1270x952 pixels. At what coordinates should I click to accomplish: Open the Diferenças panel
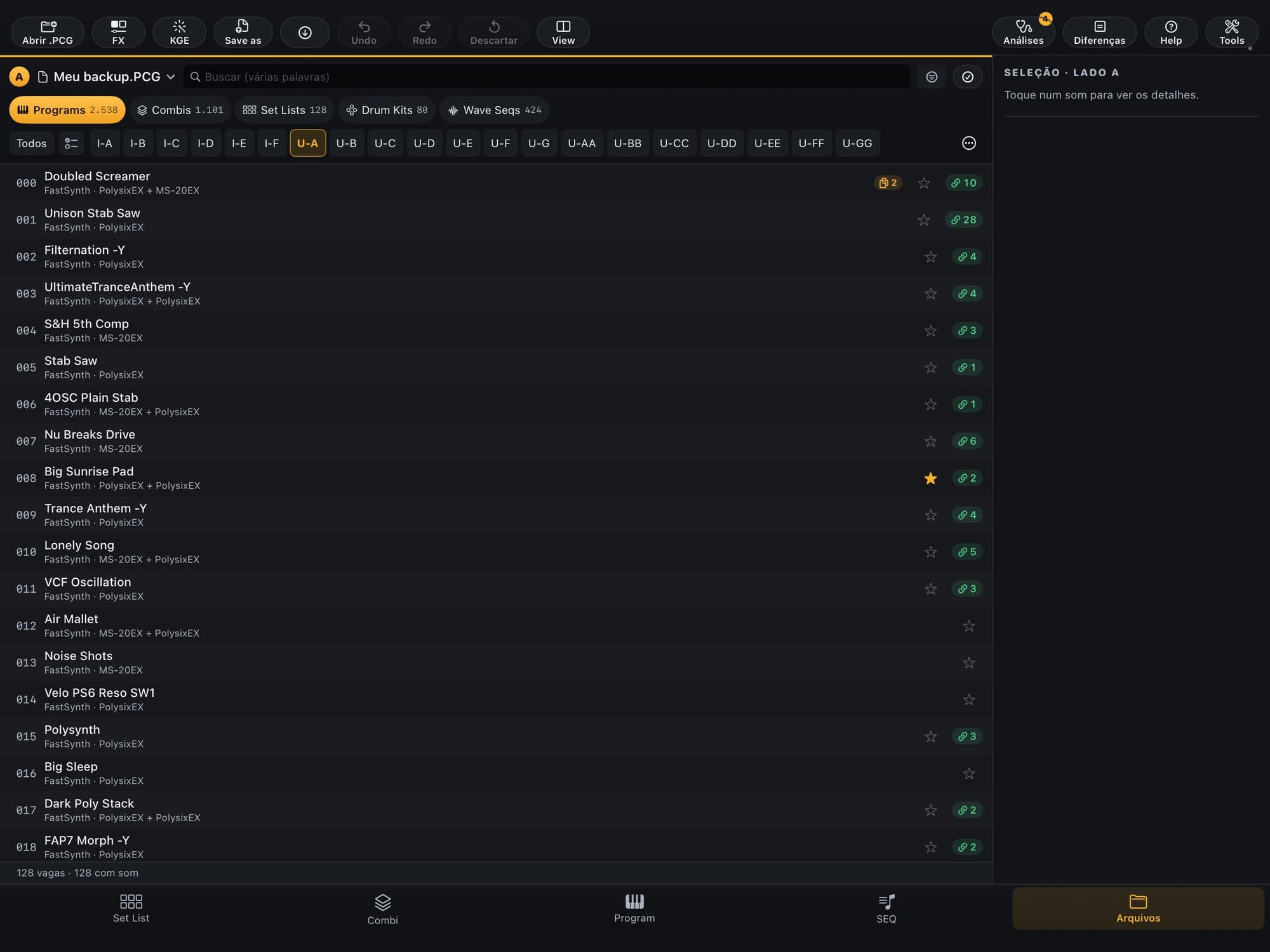1099,32
